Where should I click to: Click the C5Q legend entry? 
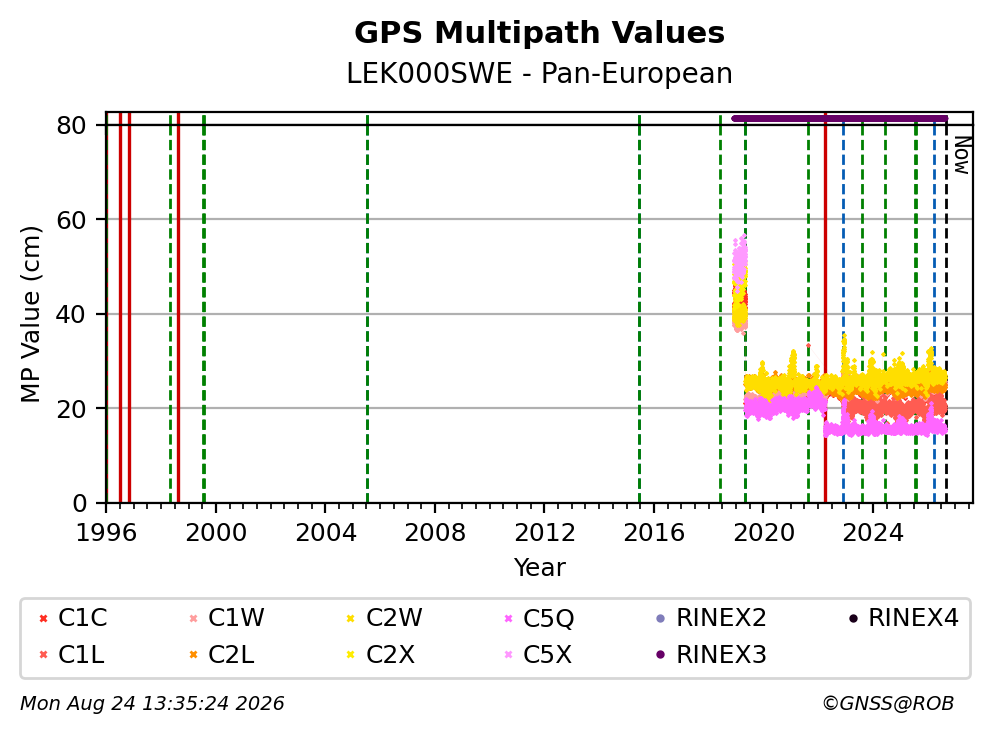(540, 618)
